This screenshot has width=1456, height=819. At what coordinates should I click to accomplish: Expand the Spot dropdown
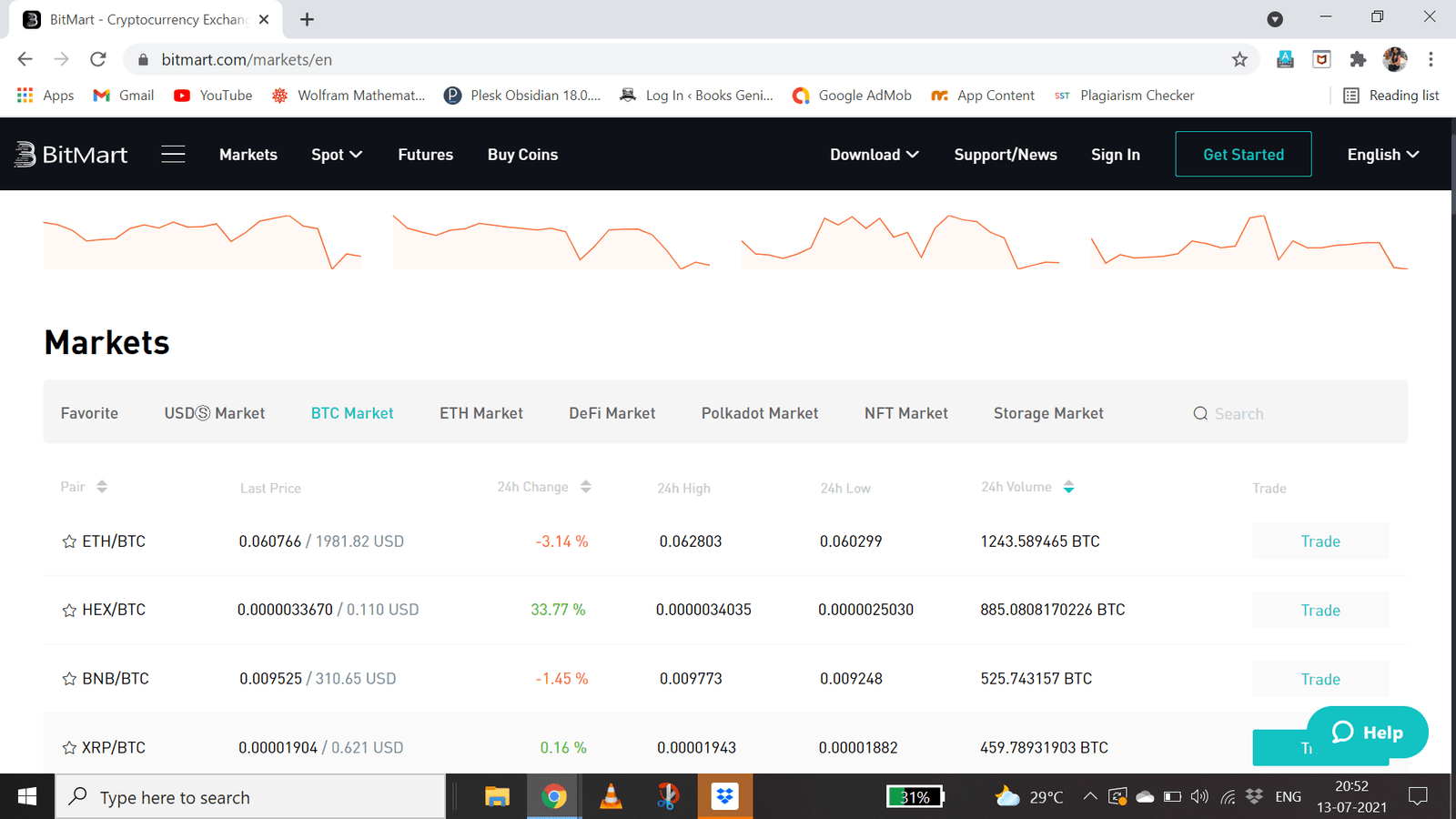coord(337,155)
